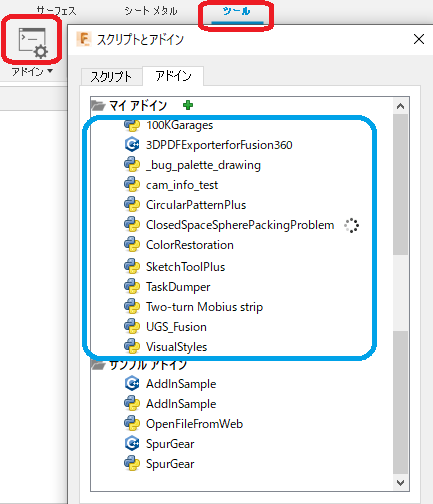
Task: Switch to the サーフェス ribbon tab
Action: coord(56,11)
